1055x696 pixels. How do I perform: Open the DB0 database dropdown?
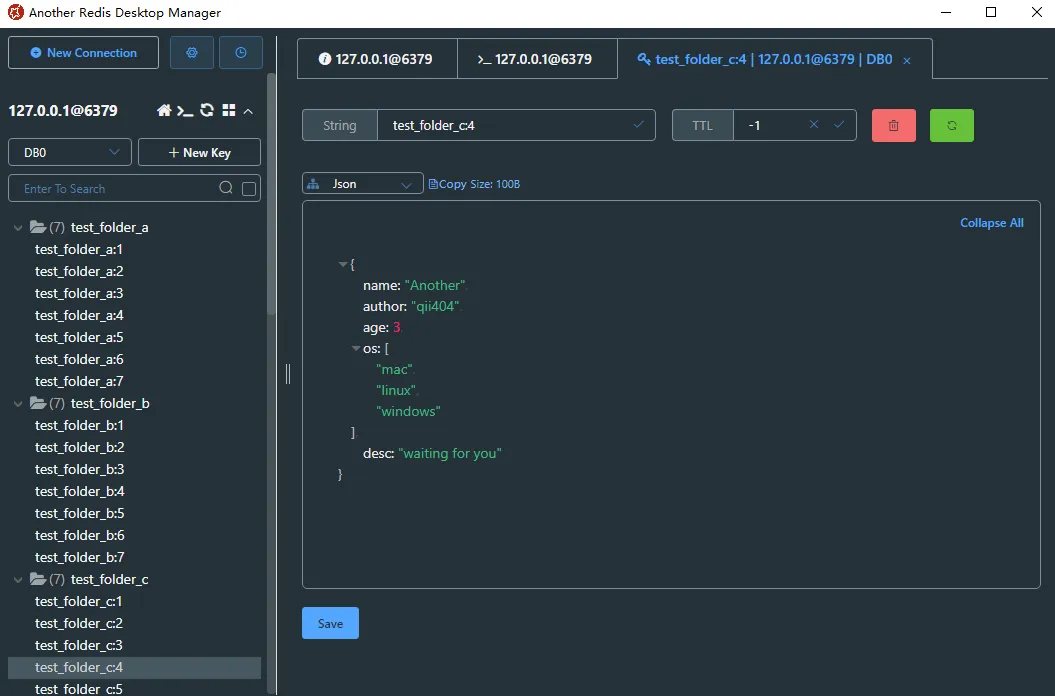point(70,152)
